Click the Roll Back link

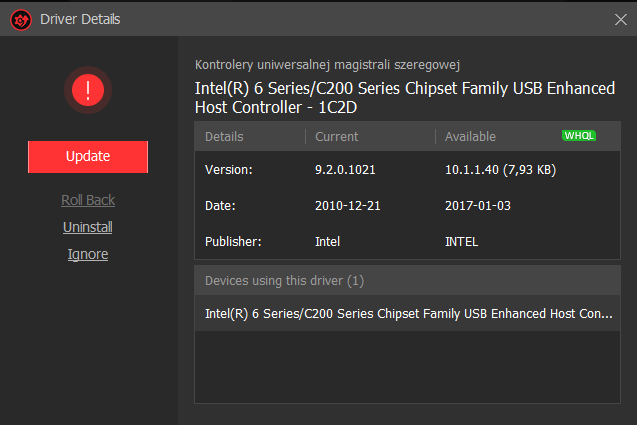coord(88,200)
